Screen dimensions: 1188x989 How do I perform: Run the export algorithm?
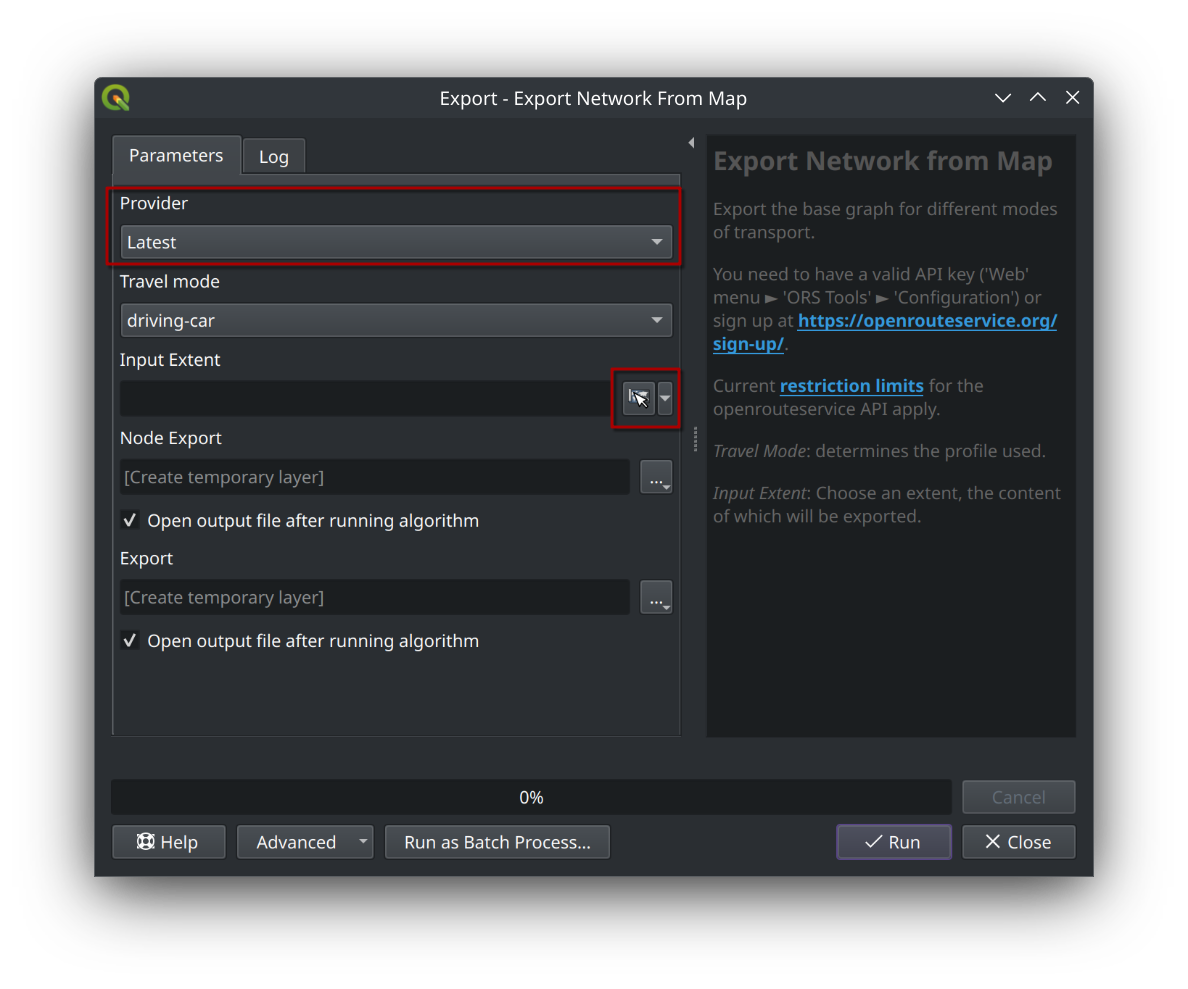[x=893, y=842]
